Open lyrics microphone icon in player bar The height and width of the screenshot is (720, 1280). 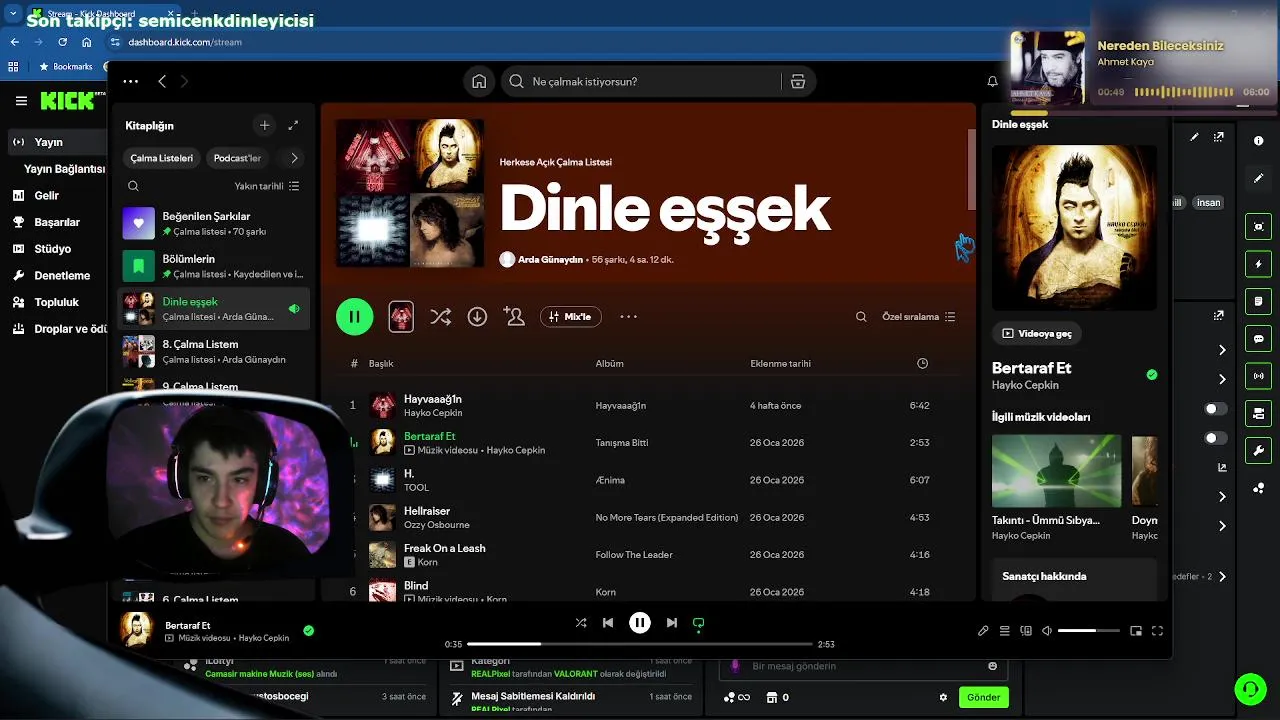(983, 631)
